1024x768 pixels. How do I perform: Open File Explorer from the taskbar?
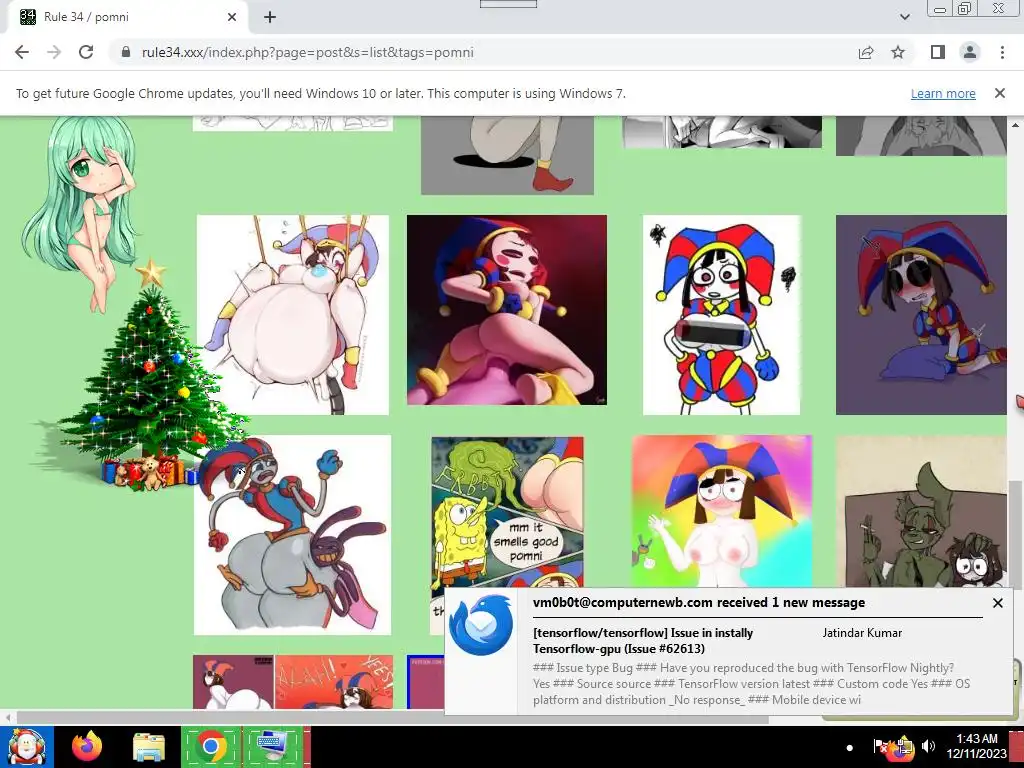click(149, 746)
